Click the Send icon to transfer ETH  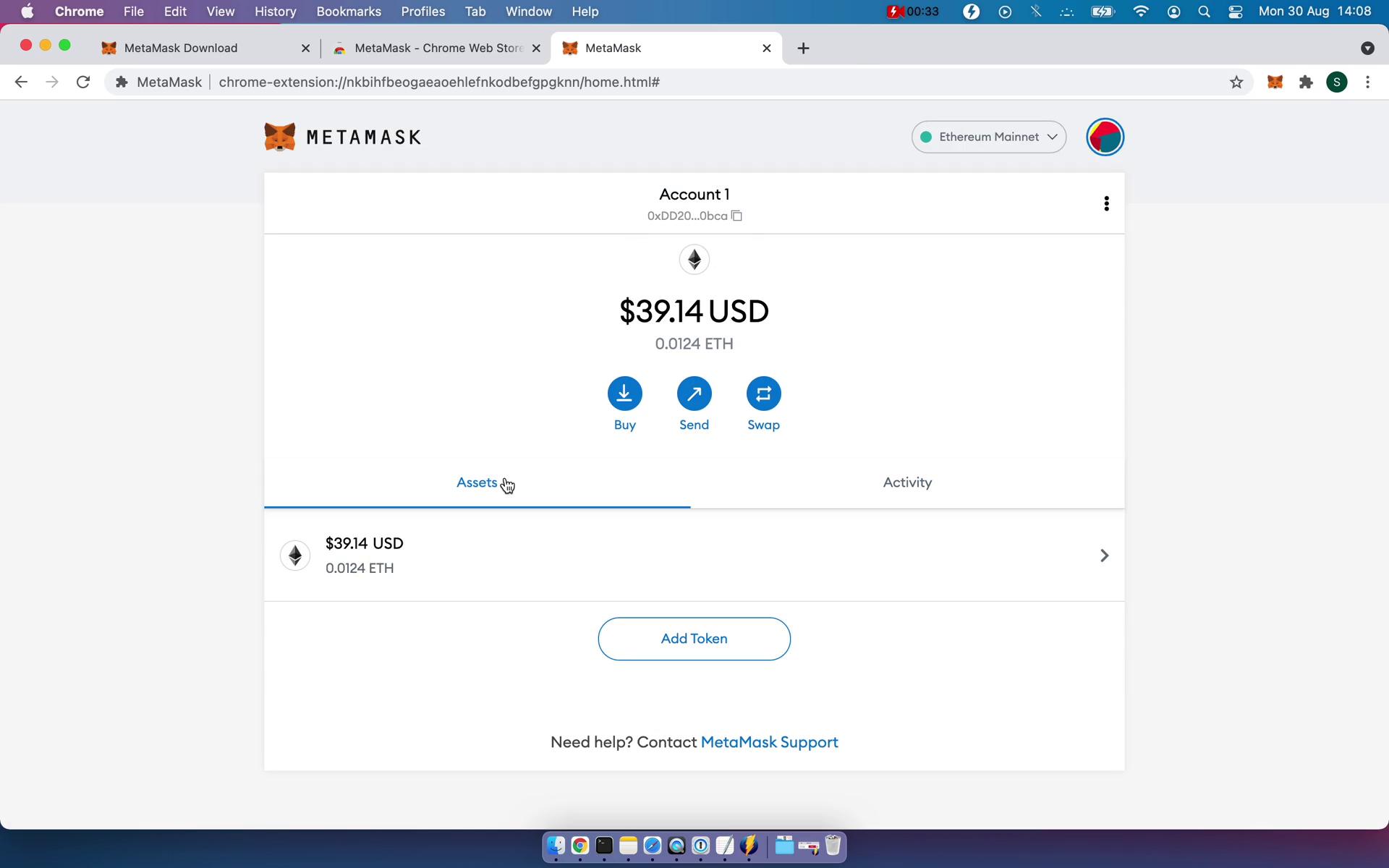click(x=694, y=393)
